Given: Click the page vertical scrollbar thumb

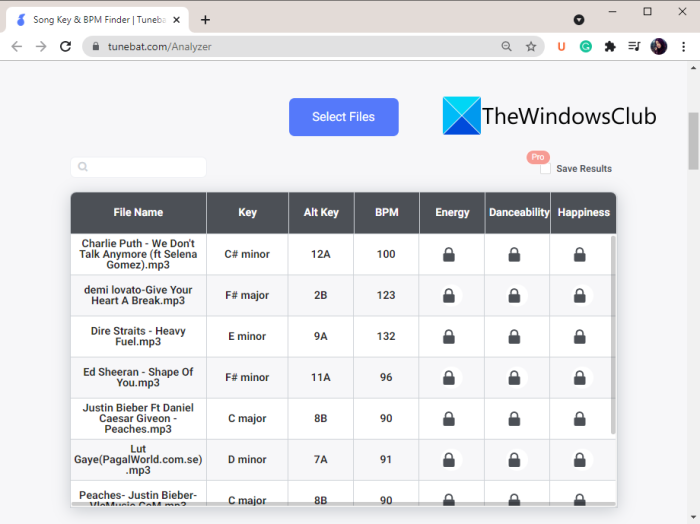Looking at the screenshot, I should pos(693,141).
